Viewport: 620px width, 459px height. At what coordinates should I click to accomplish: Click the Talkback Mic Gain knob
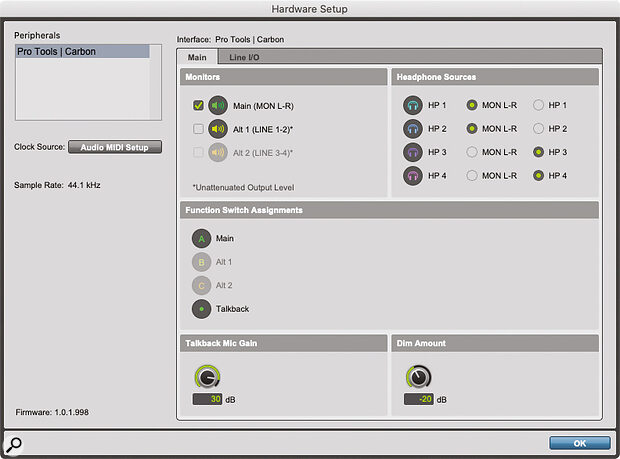[207, 377]
